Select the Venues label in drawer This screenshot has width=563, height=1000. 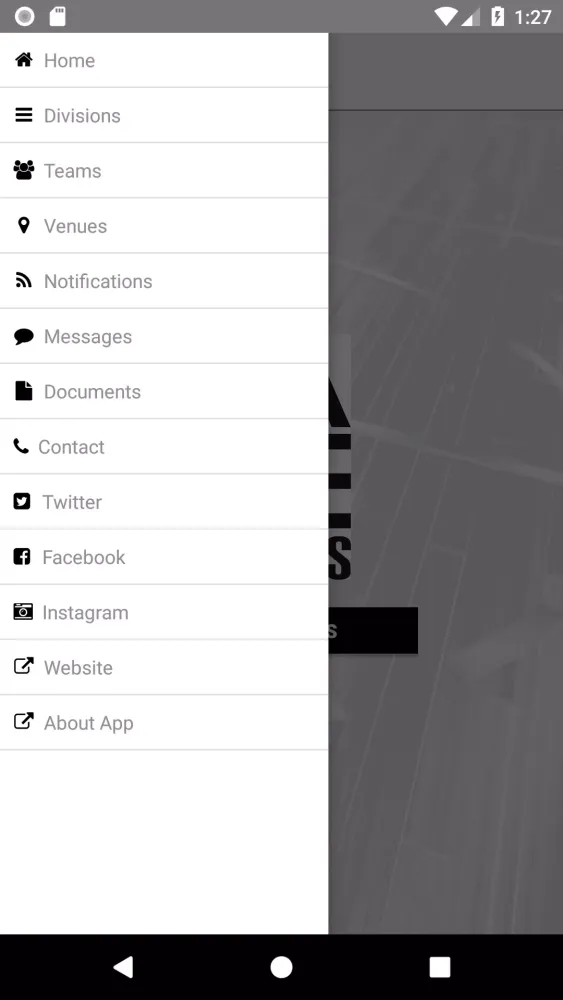click(75, 226)
